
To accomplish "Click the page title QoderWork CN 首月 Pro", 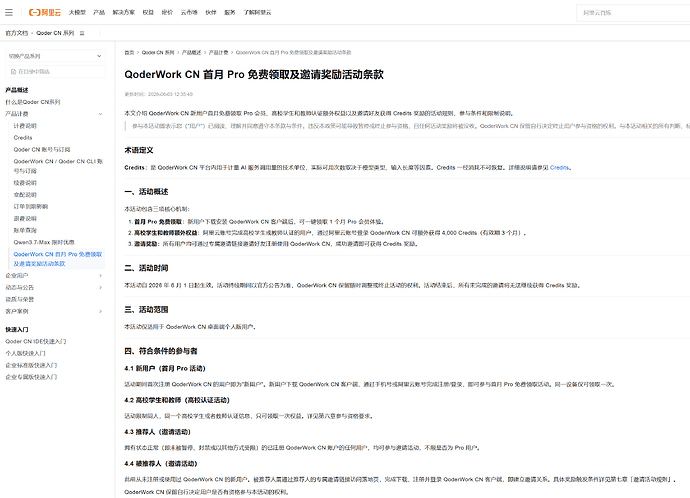I will 254,74.
